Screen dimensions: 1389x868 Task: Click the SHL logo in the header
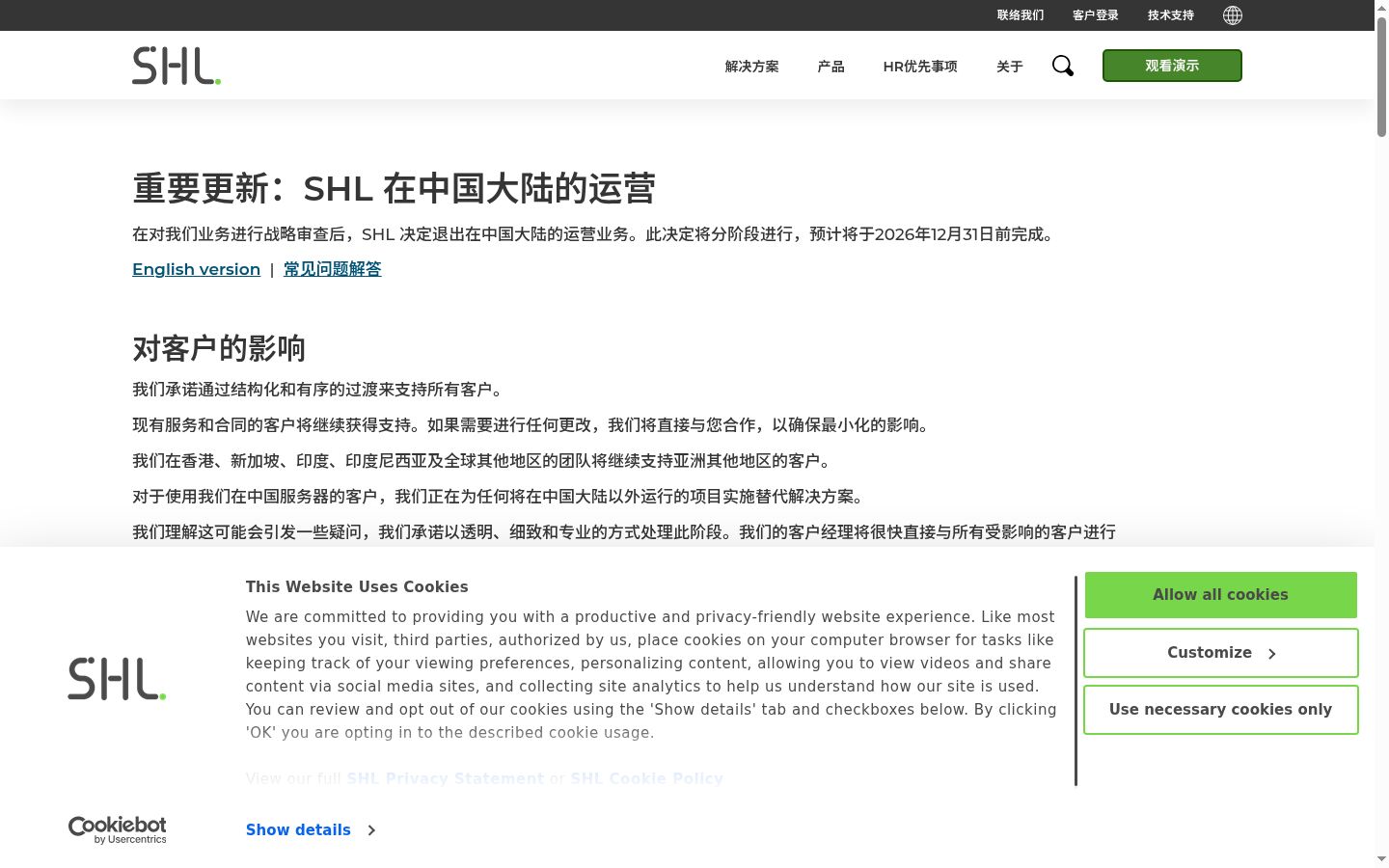(177, 66)
